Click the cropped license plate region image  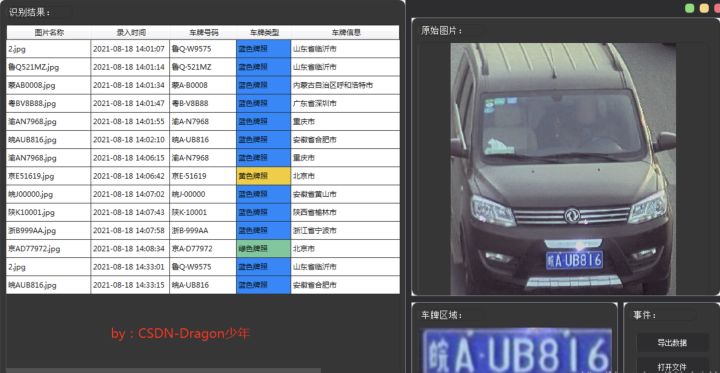(517, 350)
